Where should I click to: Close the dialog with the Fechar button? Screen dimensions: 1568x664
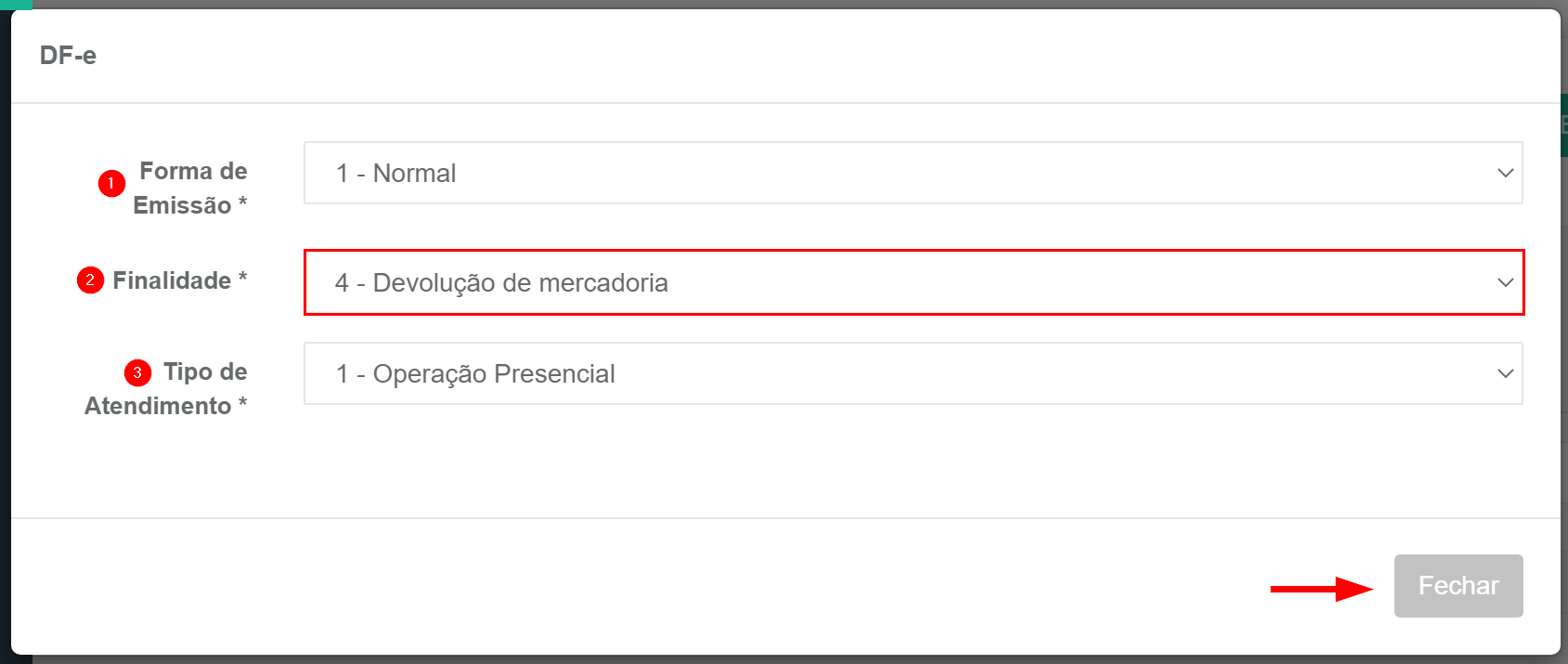(x=1458, y=586)
